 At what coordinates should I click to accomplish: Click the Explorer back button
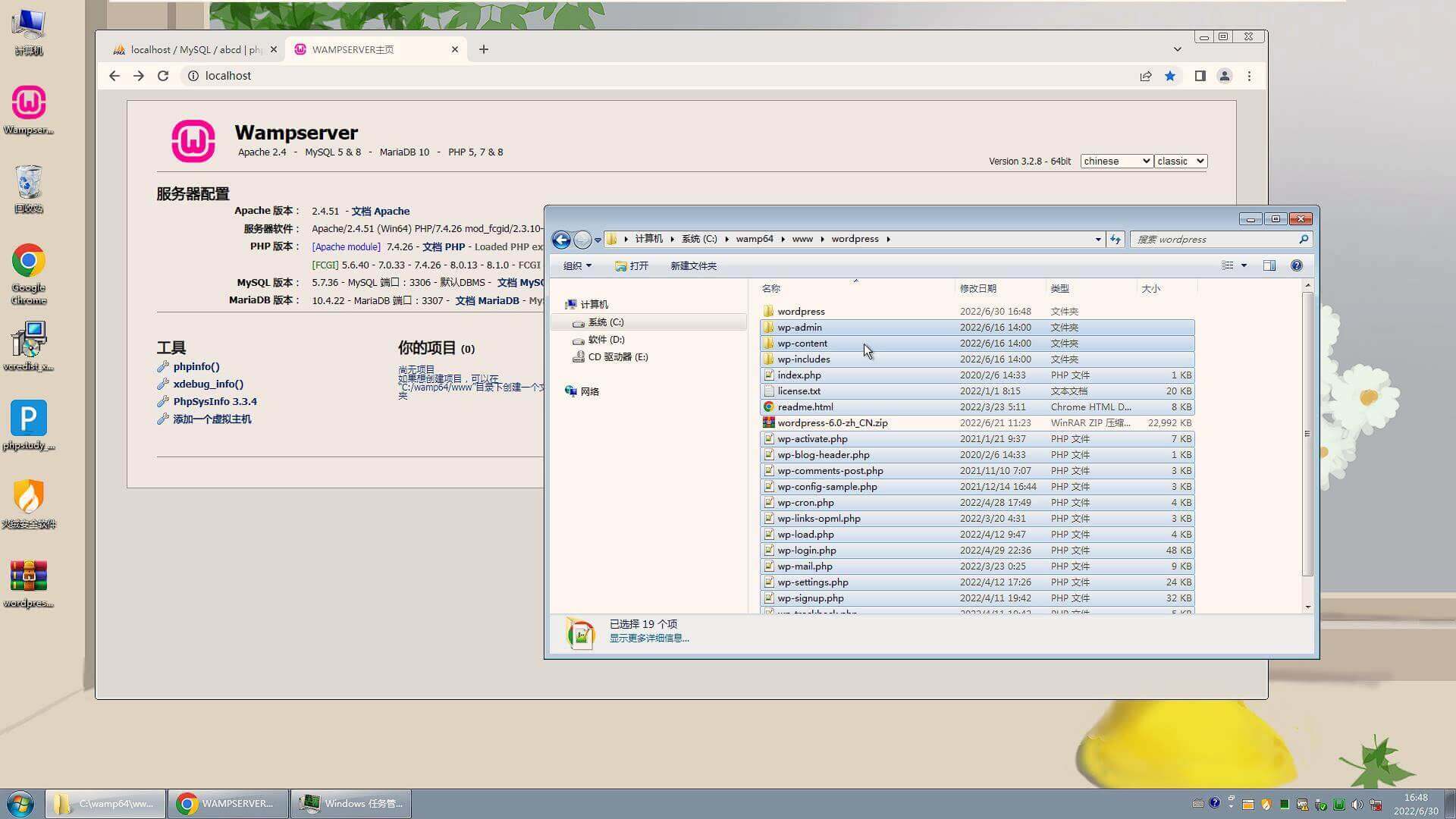click(x=560, y=240)
